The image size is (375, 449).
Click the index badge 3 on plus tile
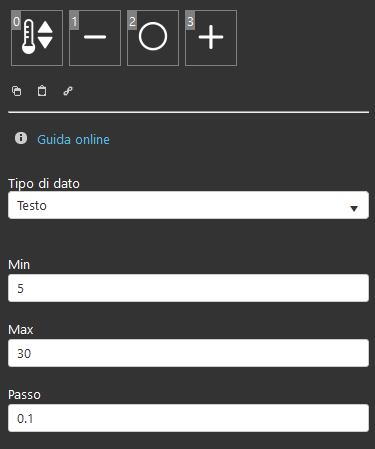click(190, 21)
